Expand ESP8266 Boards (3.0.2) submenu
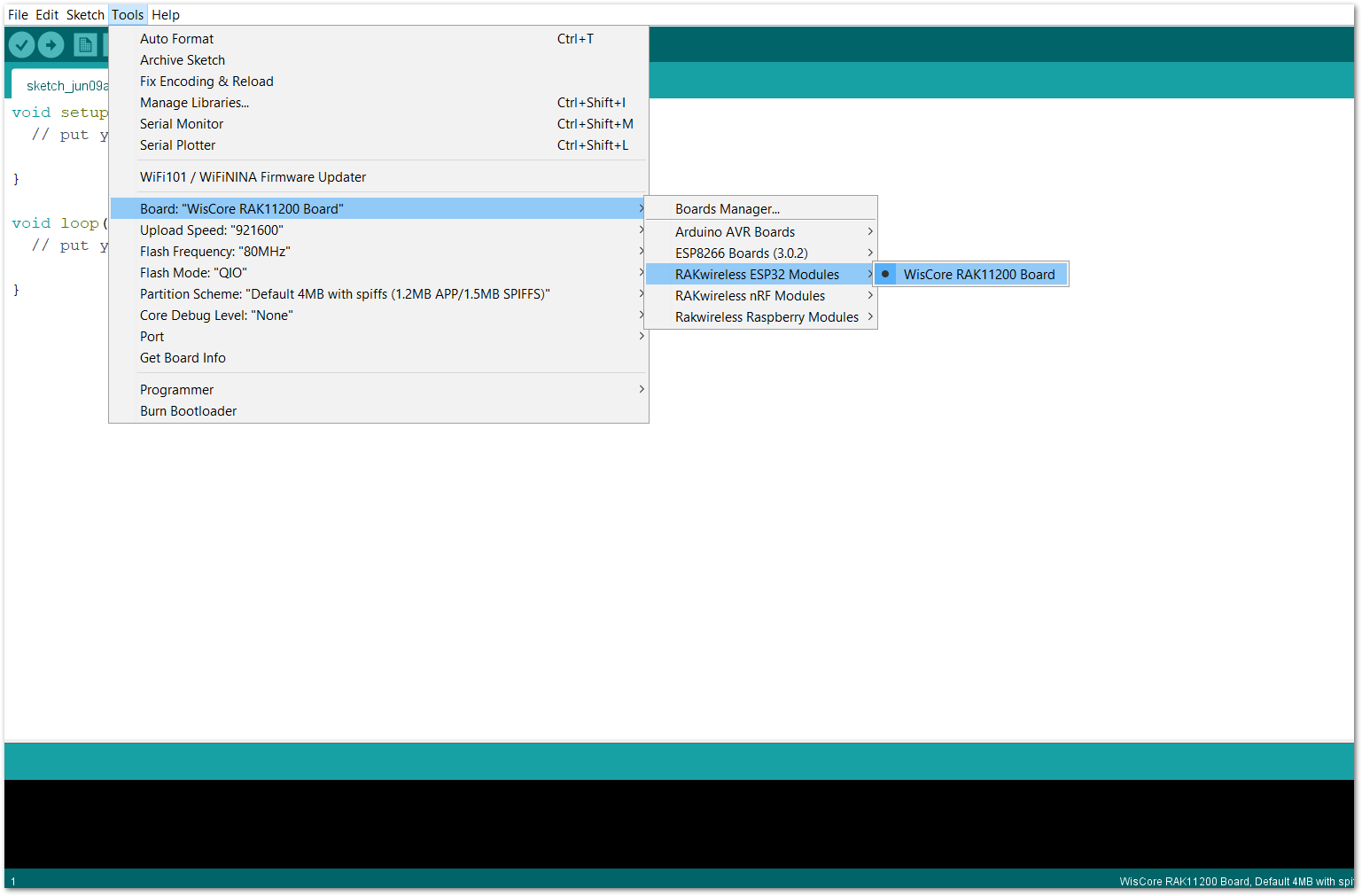Viewport: 1362px width, 896px height. pyautogui.click(x=761, y=253)
